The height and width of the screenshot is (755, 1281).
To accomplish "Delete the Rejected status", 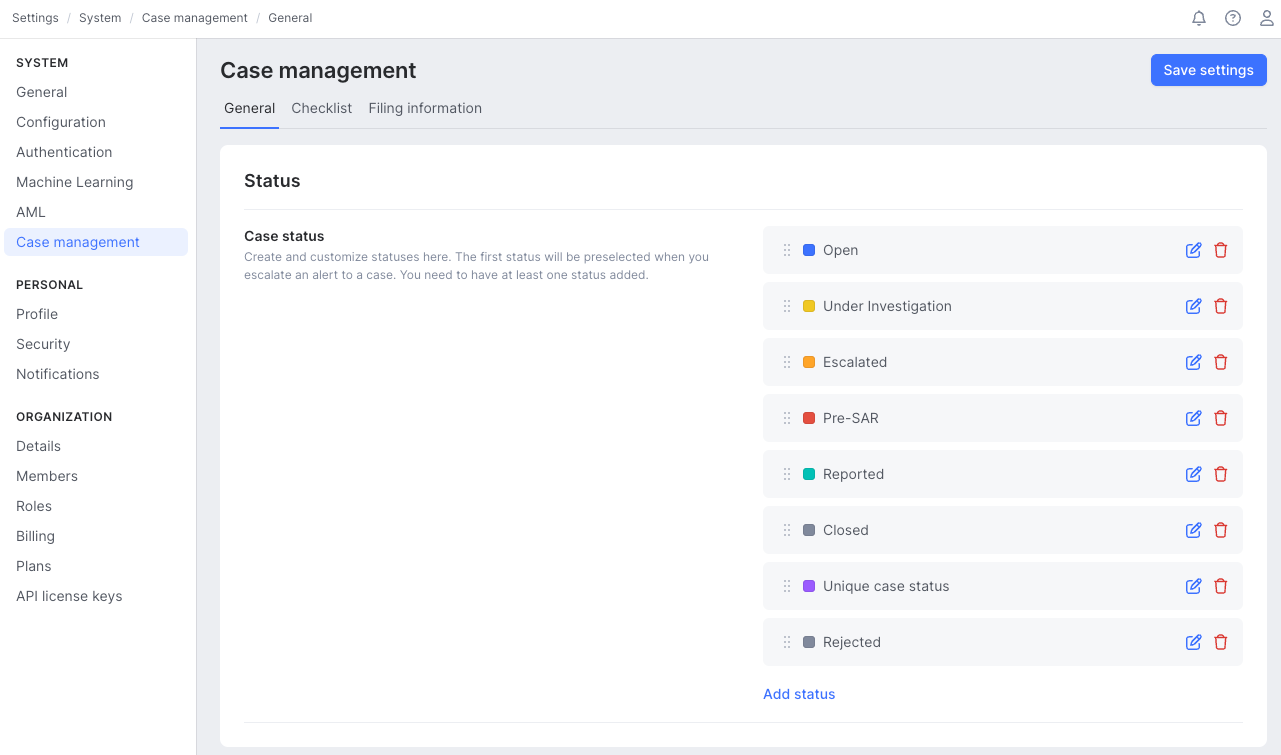I will point(1220,642).
